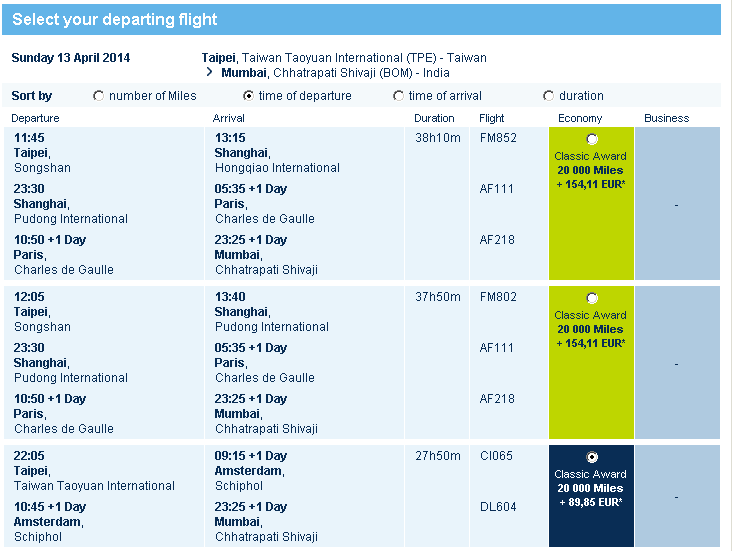This screenshot has width=734, height=551.
Task: Choose duration sorting radio button
Action: [x=549, y=96]
